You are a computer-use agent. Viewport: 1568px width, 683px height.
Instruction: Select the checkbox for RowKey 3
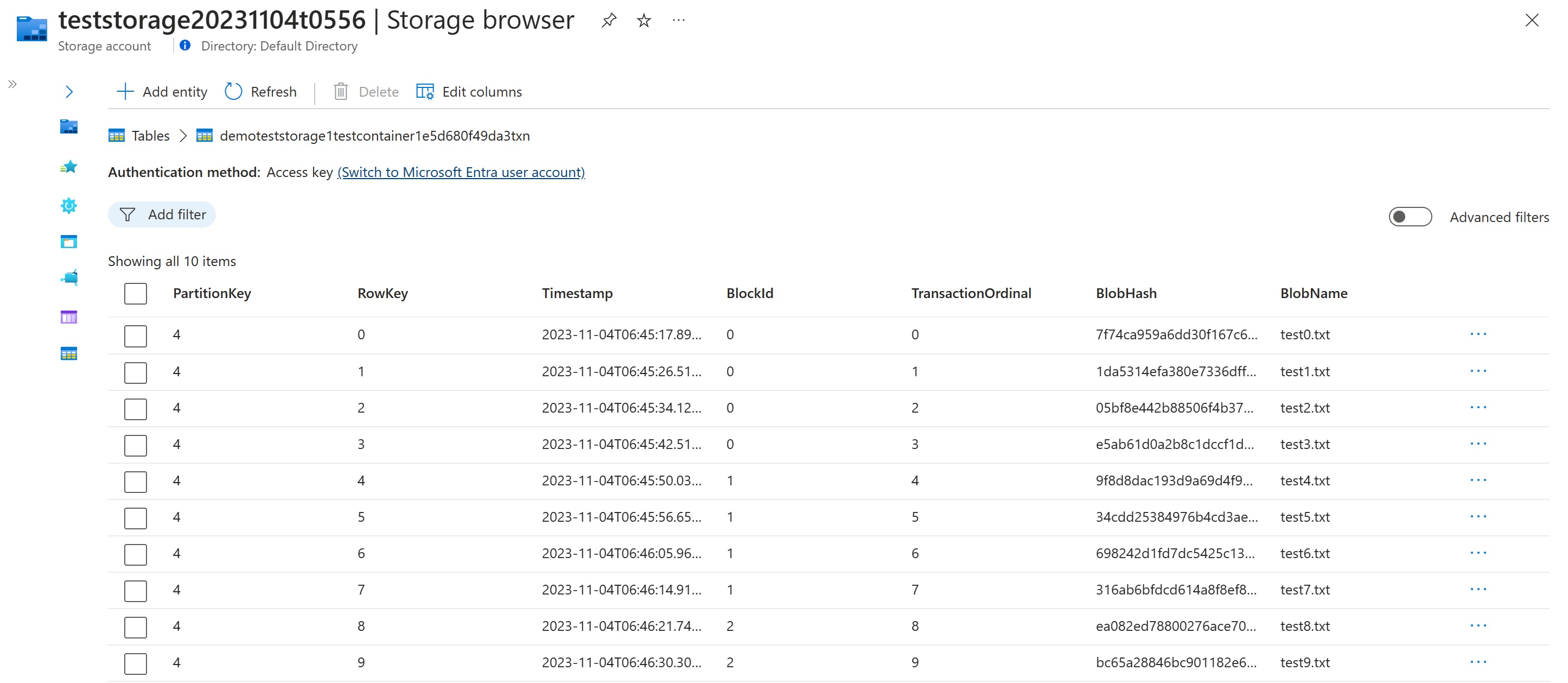tap(133, 443)
